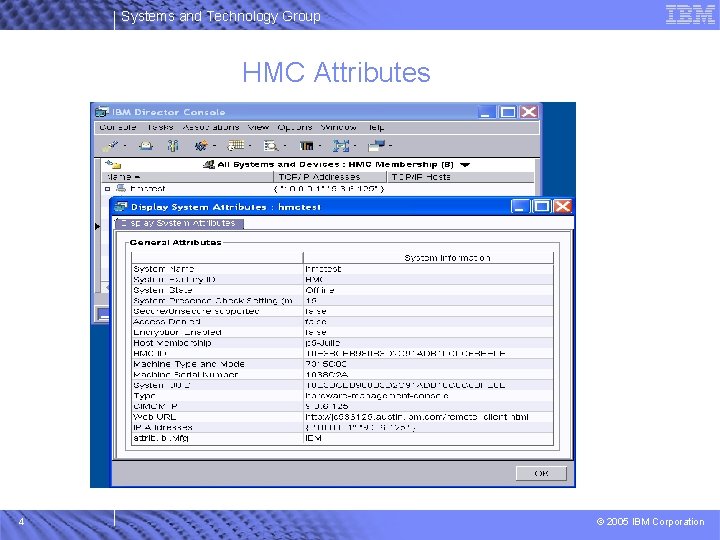Select the Host Membership row label

pos(172,343)
